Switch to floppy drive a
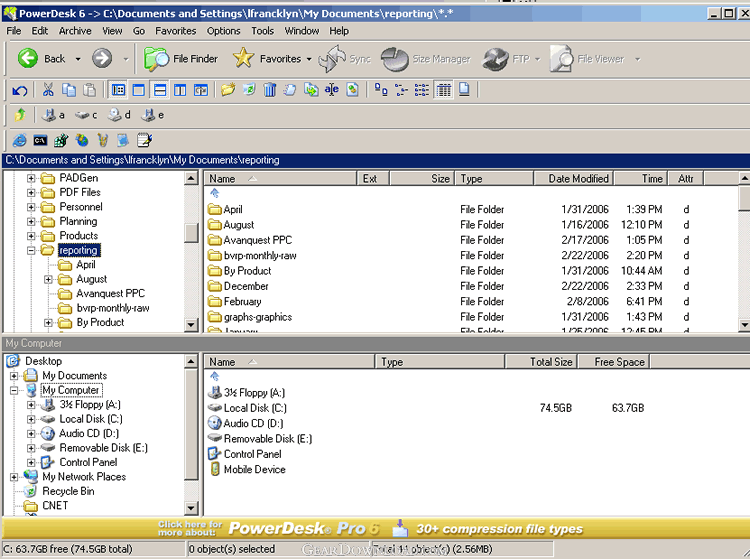The width and height of the screenshot is (750, 559). point(53,115)
